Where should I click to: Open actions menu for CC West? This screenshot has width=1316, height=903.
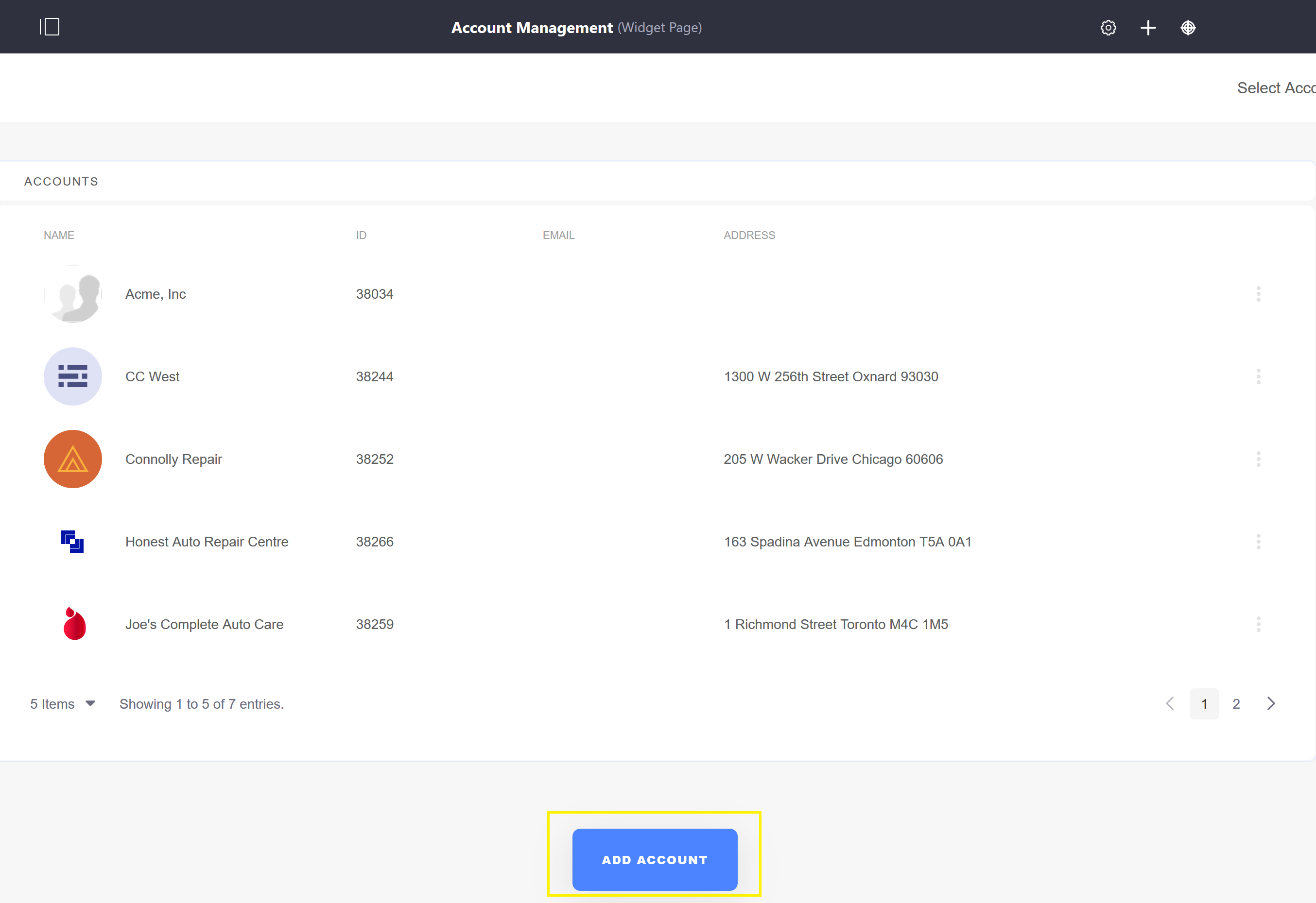[1258, 376]
